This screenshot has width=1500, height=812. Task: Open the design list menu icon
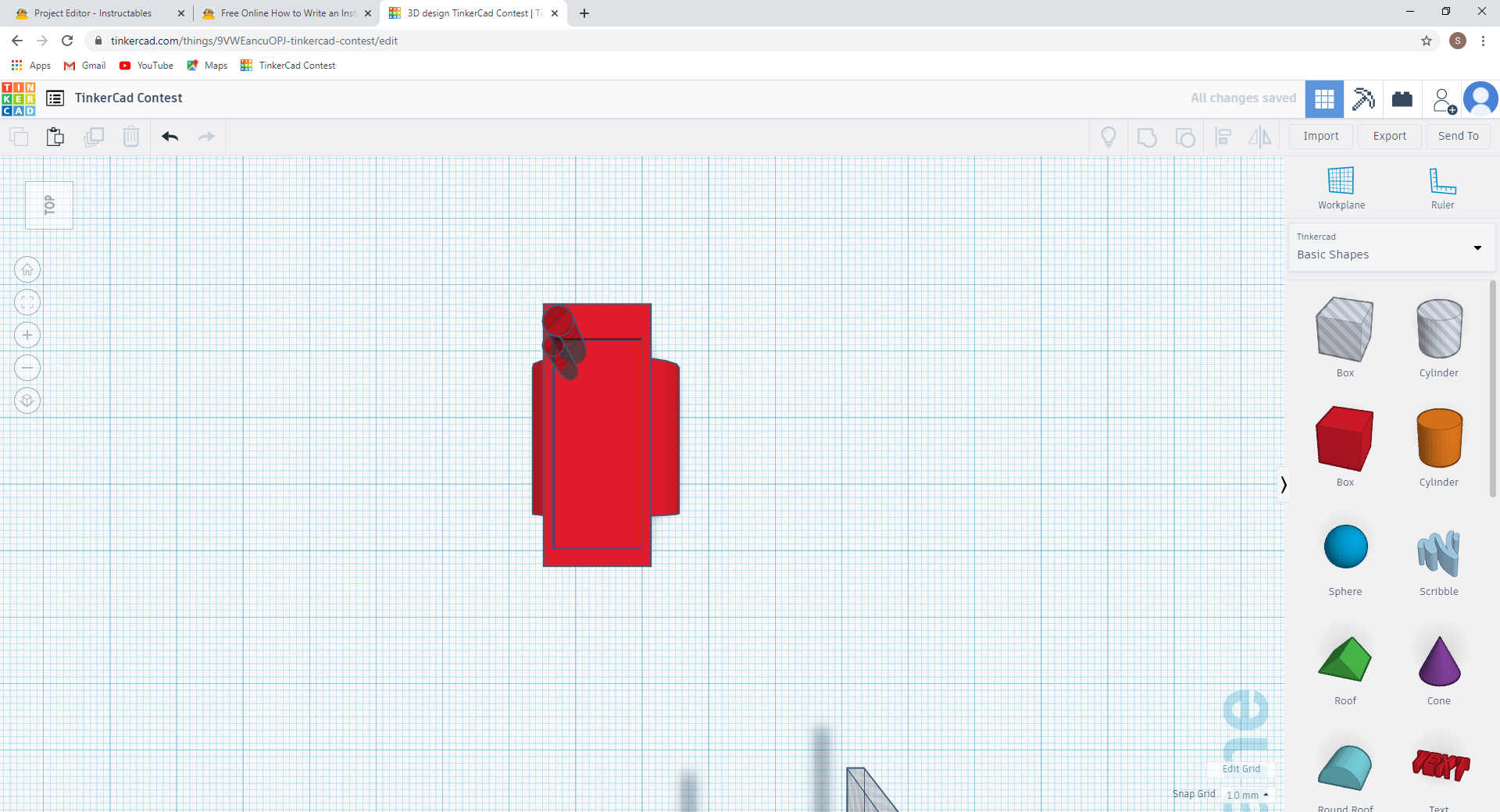(55, 98)
